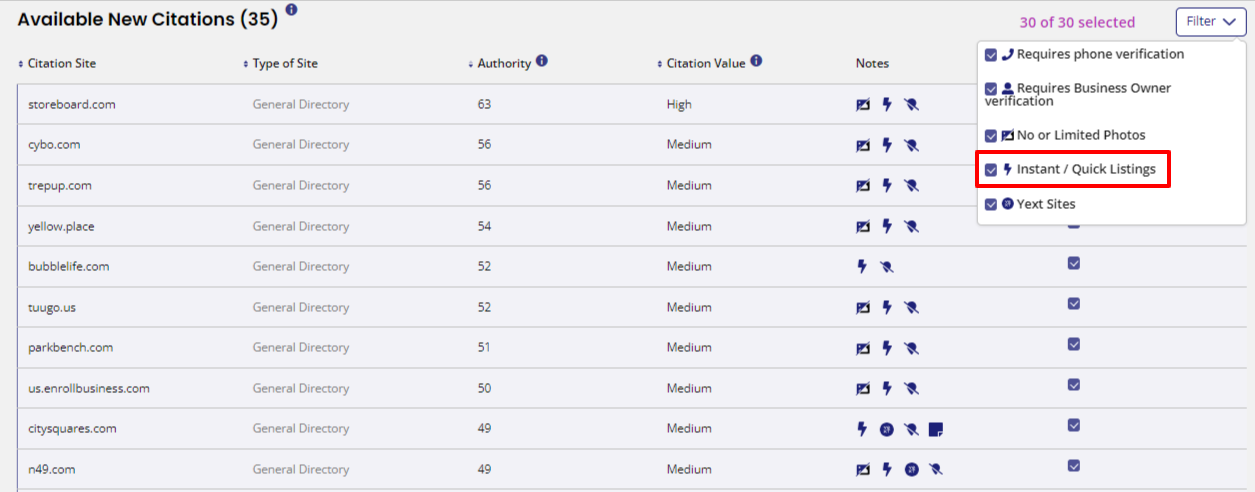Click the crossed-out icon in us.enrollbusiness.com row

click(911, 388)
